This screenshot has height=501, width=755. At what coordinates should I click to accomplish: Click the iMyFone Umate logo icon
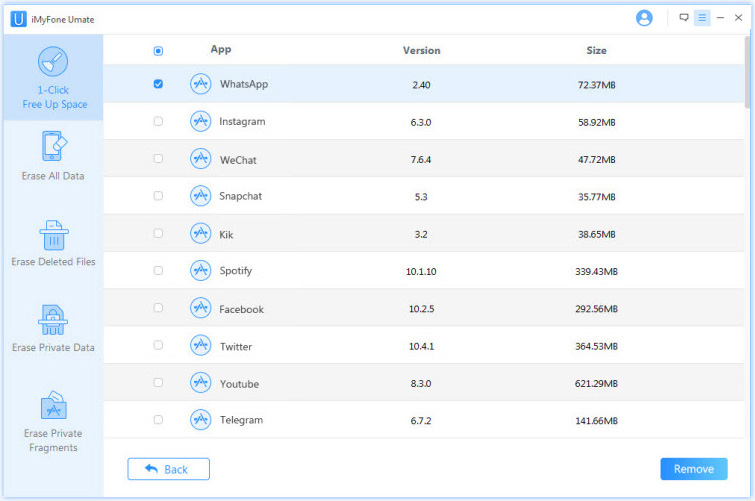tap(18, 19)
